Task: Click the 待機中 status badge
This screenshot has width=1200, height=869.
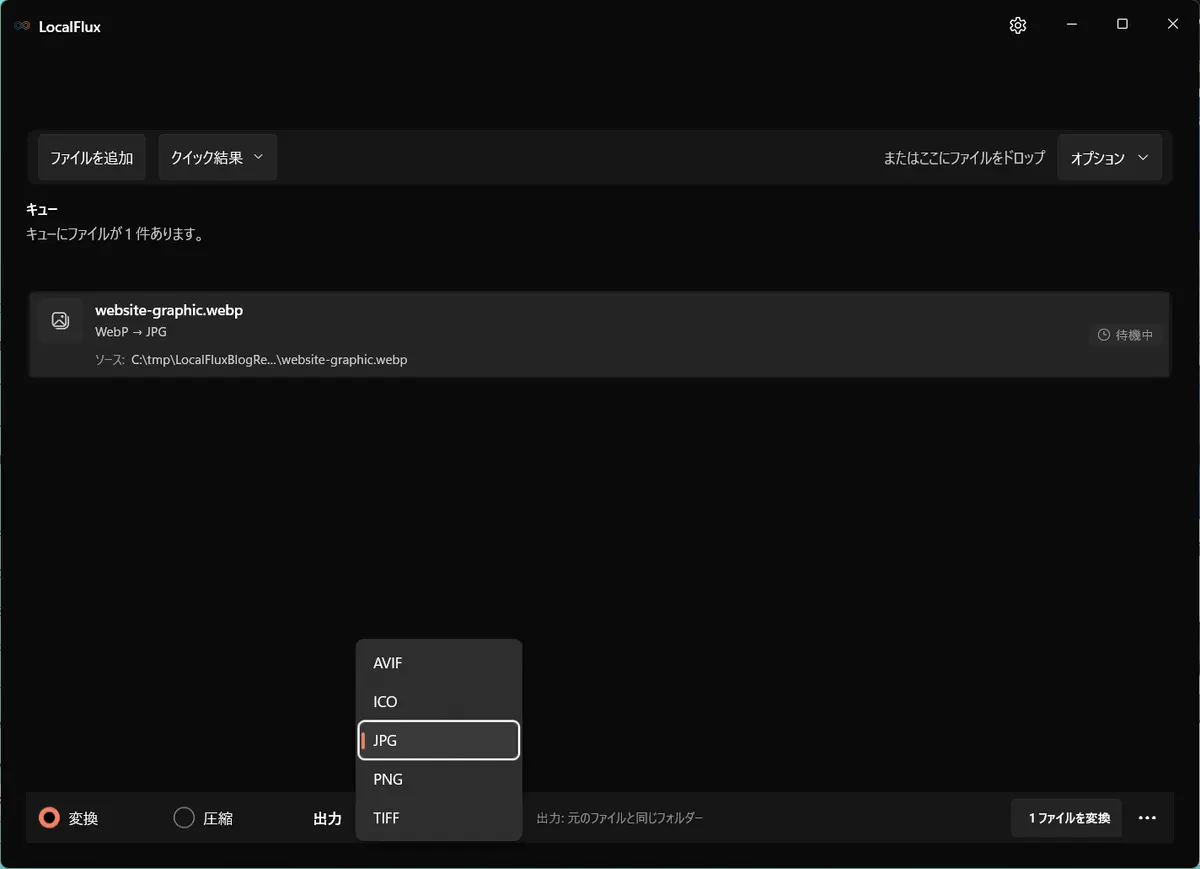Action: tap(1125, 335)
